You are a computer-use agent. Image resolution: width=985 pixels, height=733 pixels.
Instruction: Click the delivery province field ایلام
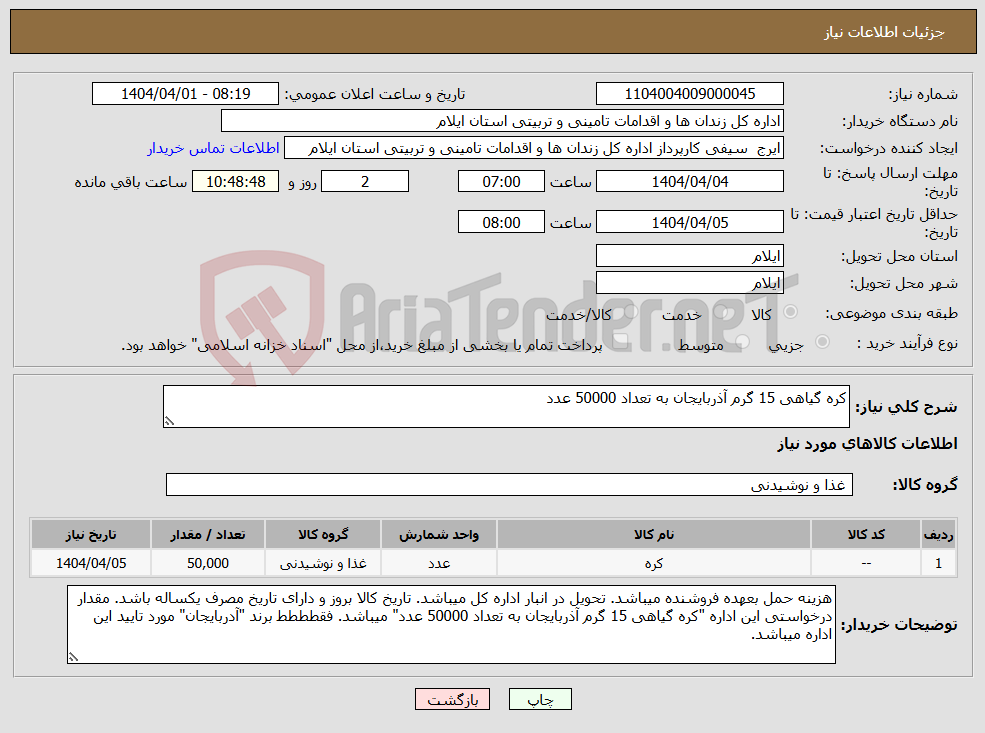690,256
